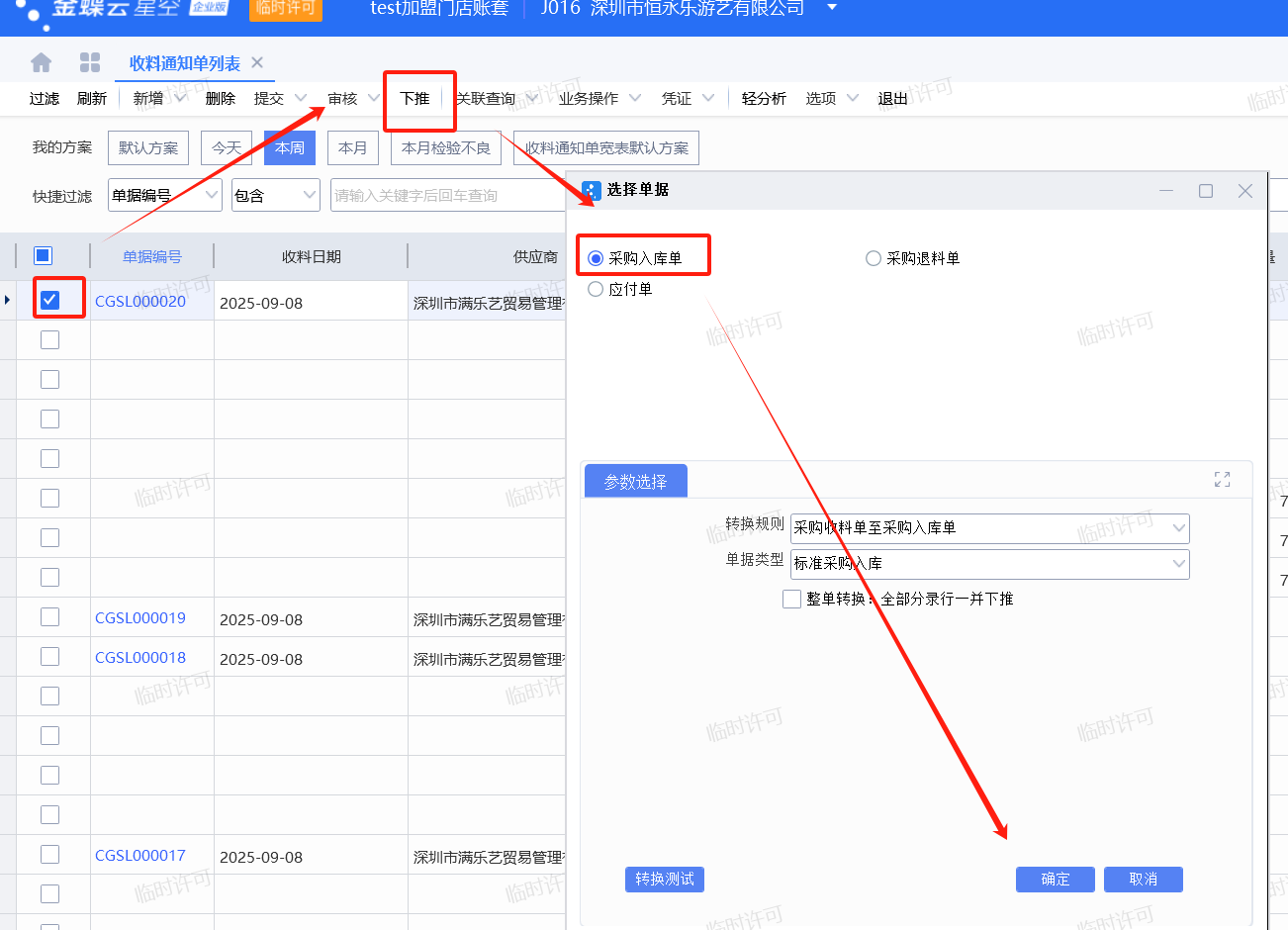Image resolution: width=1288 pixels, height=930 pixels.
Task: Open the 单据编号 quick filter field dropdown
Action: pos(211,196)
